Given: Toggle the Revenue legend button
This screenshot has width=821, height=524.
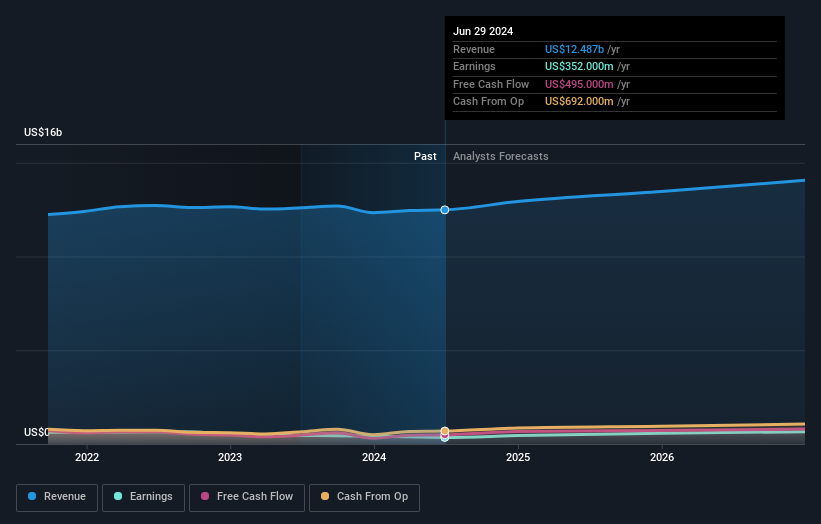Looking at the screenshot, I should (x=57, y=497).
